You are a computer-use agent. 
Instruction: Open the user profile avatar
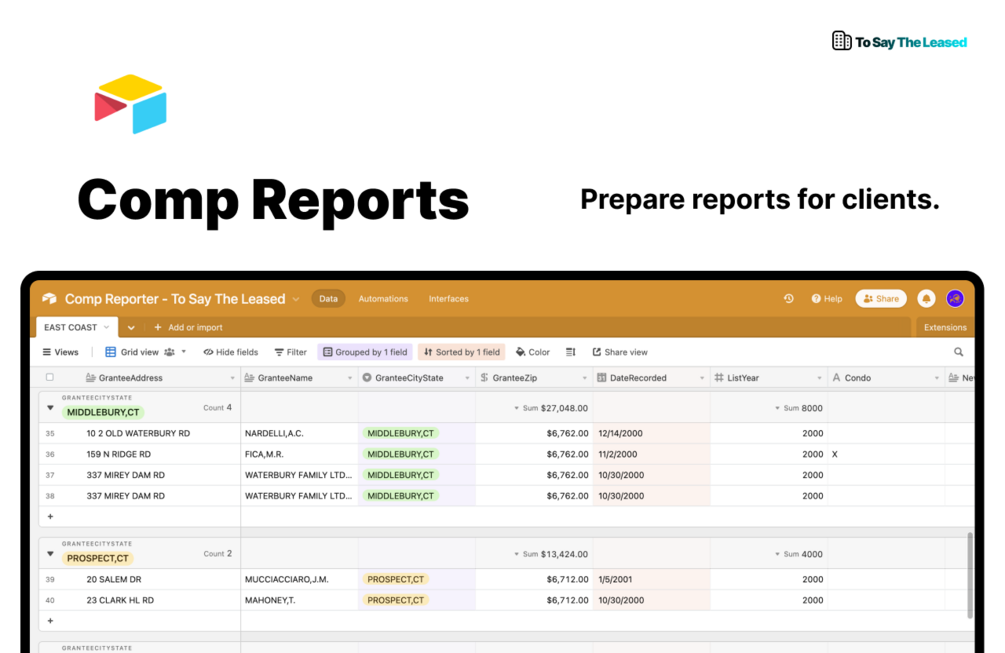[955, 299]
